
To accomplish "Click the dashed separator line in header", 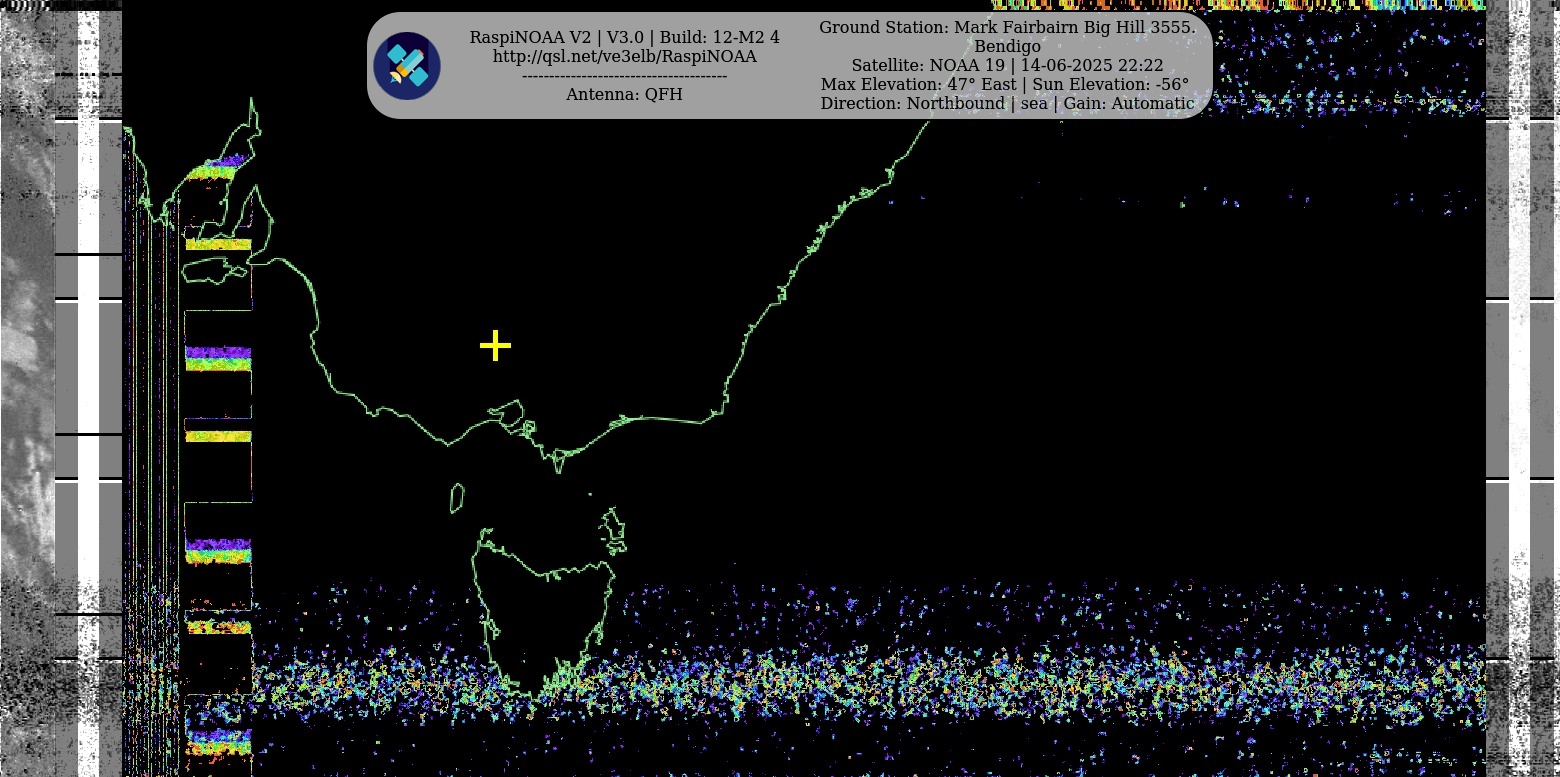I will pos(624,77).
